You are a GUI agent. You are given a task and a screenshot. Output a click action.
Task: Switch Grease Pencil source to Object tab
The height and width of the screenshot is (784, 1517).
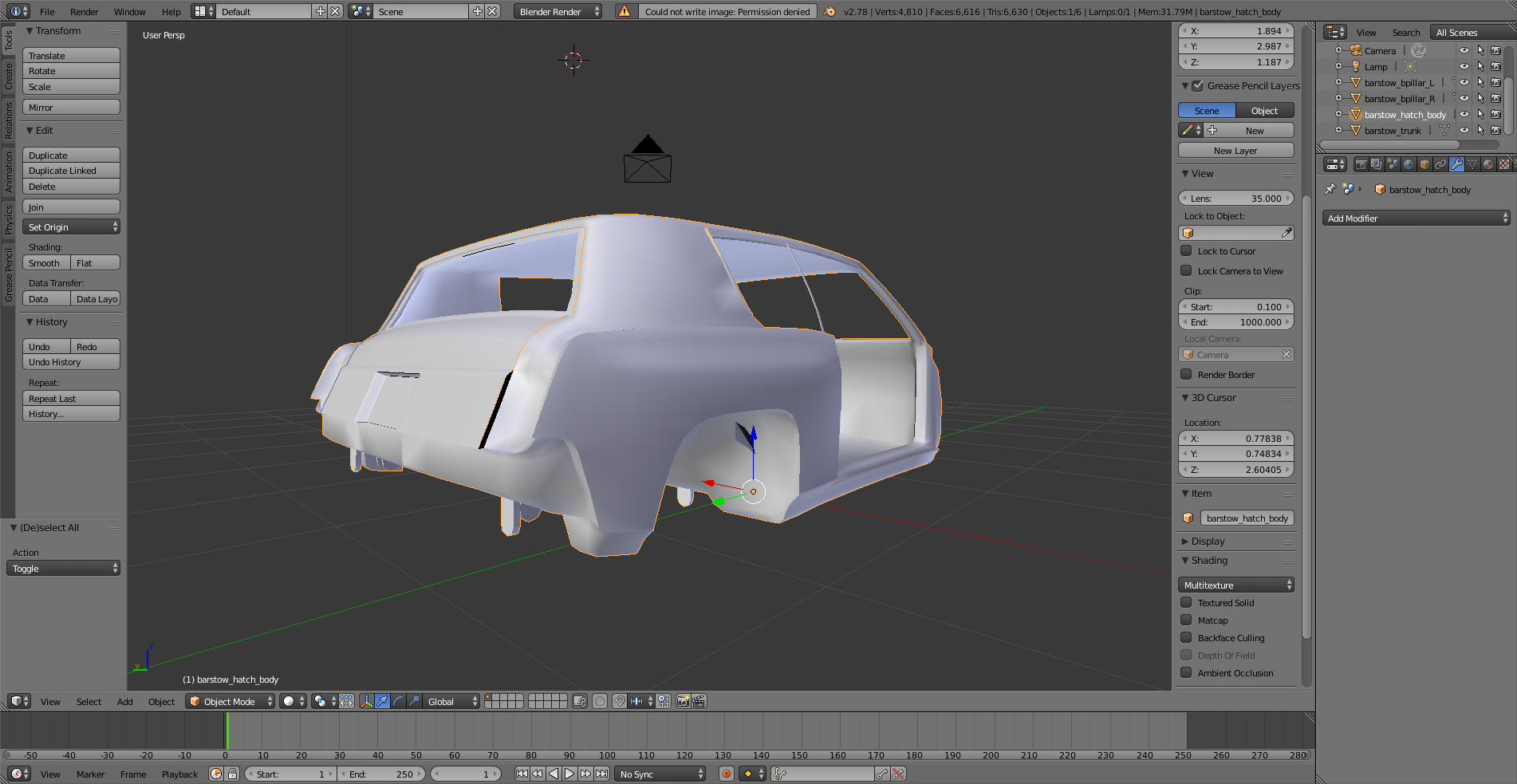click(x=1264, y=110)
